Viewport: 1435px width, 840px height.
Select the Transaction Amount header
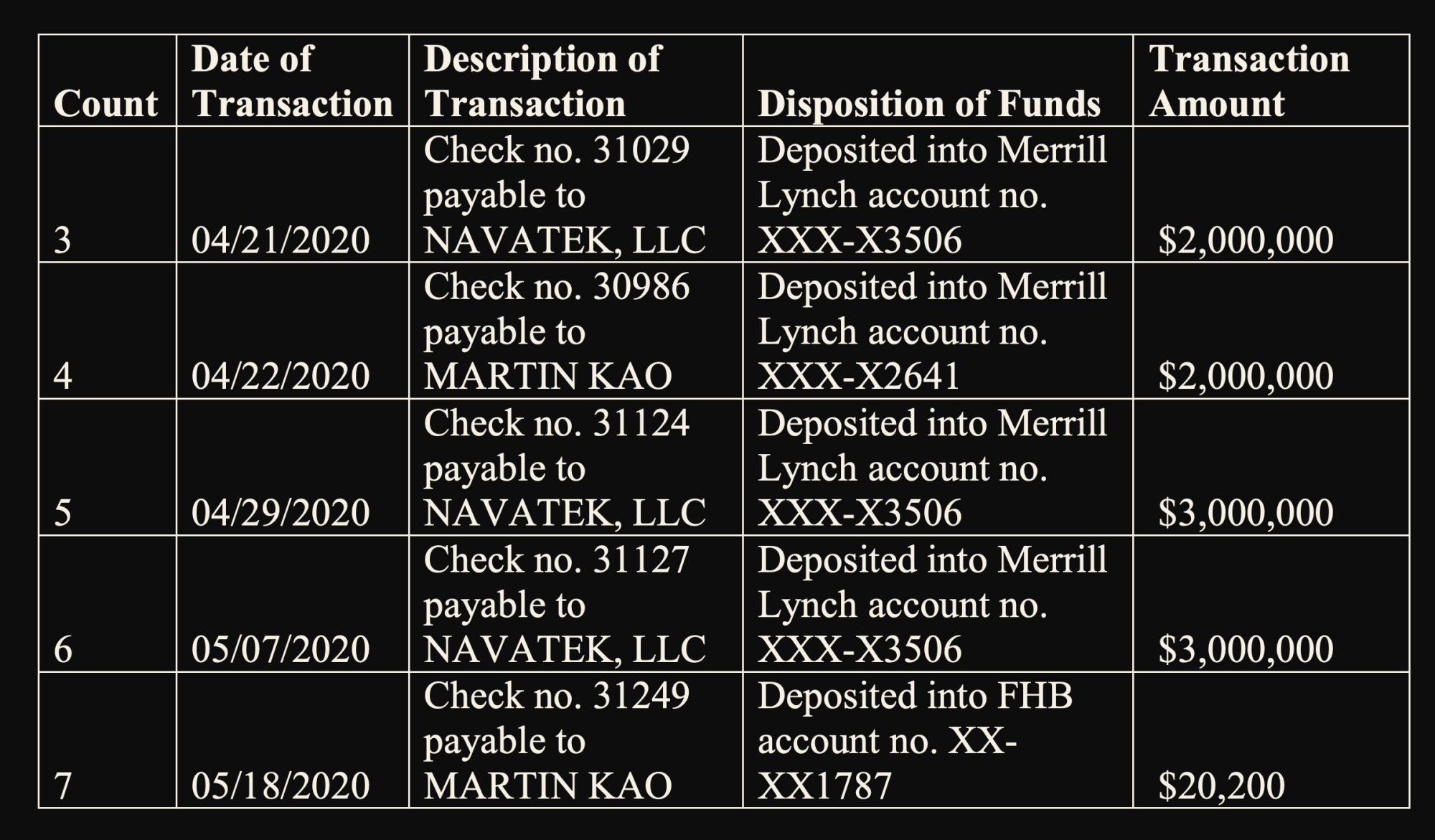pos(1249,81)
